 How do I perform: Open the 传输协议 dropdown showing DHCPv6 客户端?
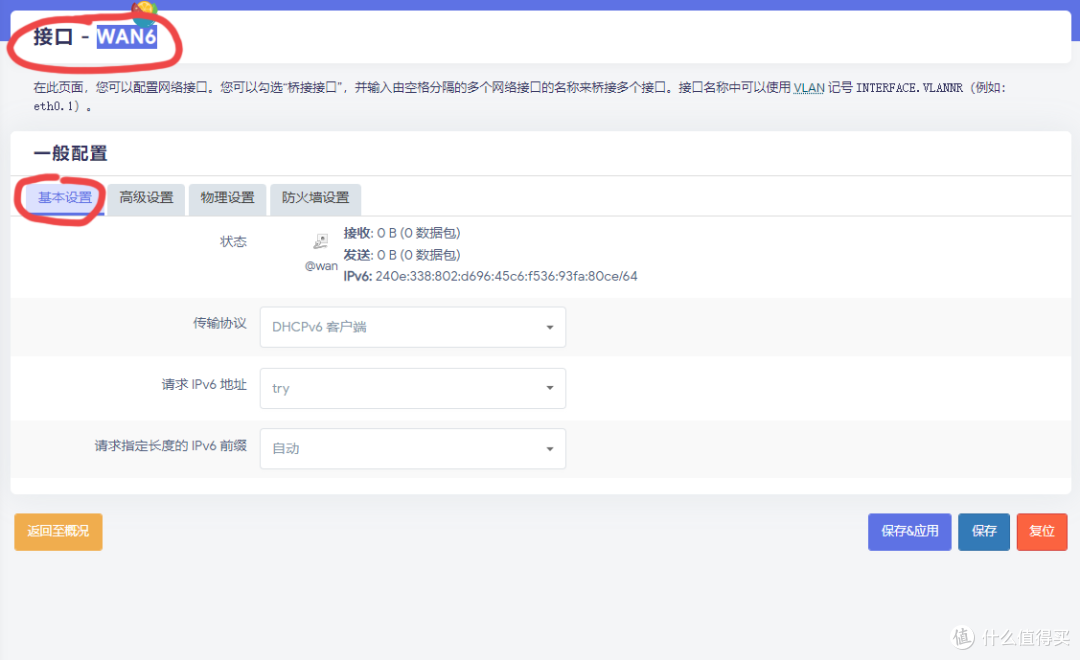click(413, 327)
